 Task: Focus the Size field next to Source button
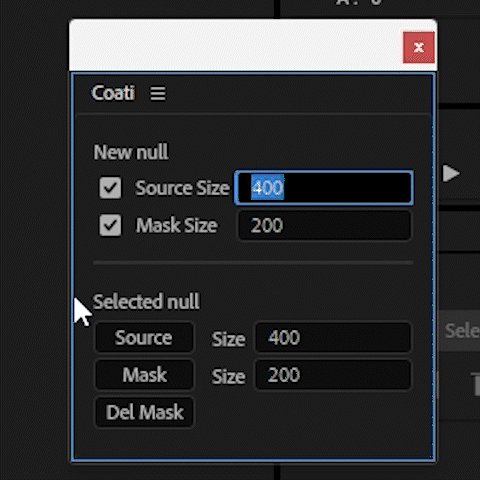point(333,337)
